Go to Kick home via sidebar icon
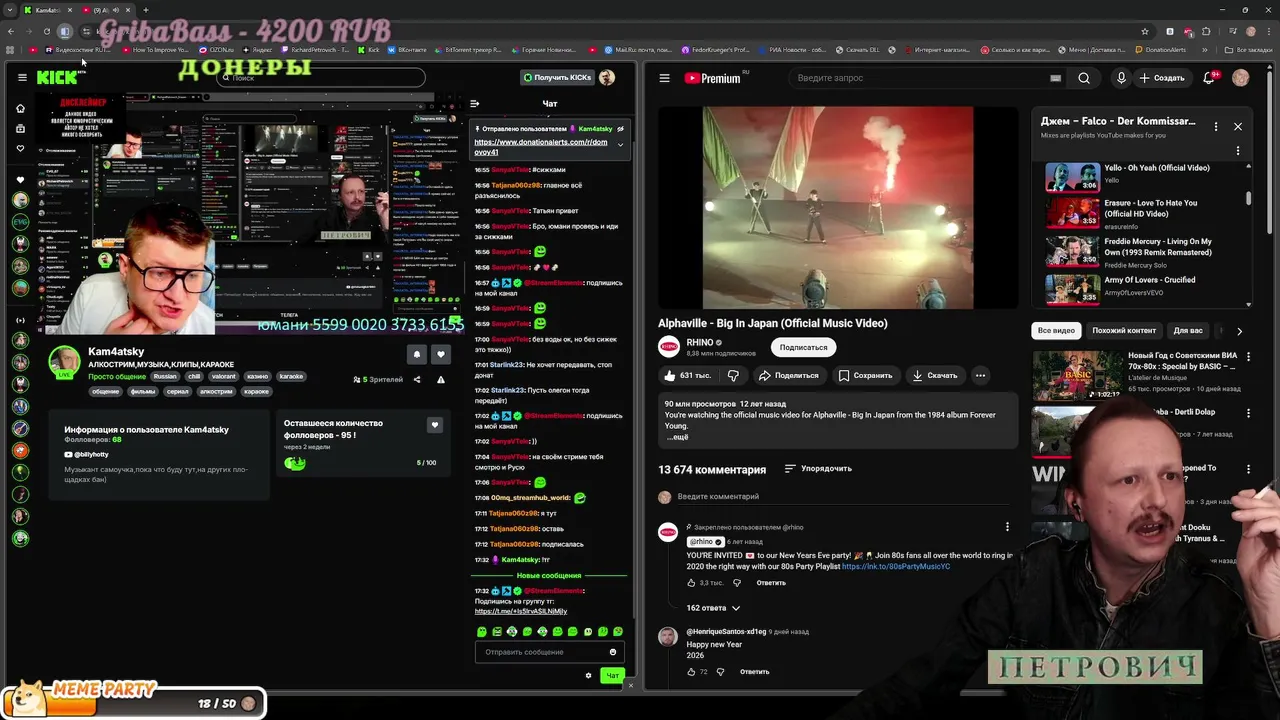The width and height of the screenshot is (1280, 720). (20, 108)
